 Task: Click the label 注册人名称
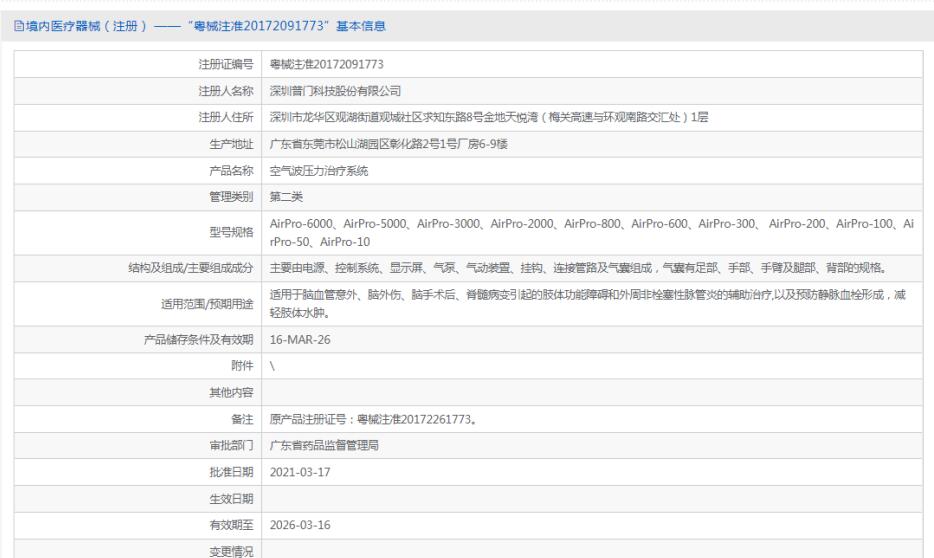(226, 91)
